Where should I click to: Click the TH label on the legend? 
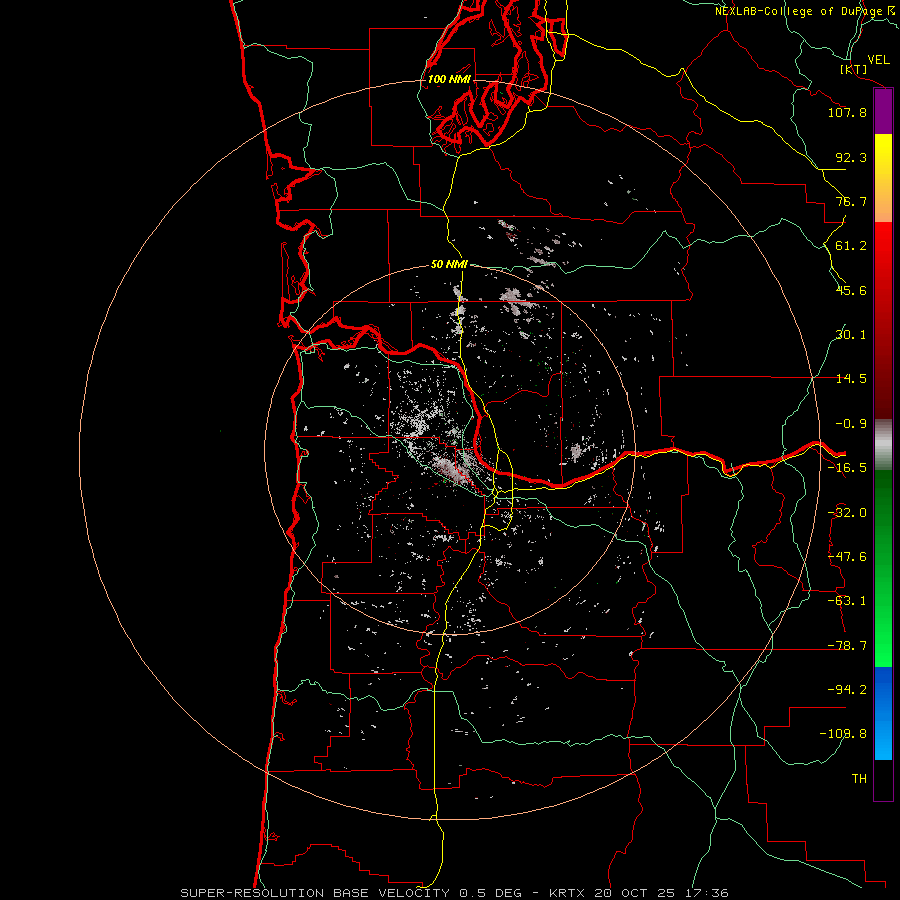point(859,778)
